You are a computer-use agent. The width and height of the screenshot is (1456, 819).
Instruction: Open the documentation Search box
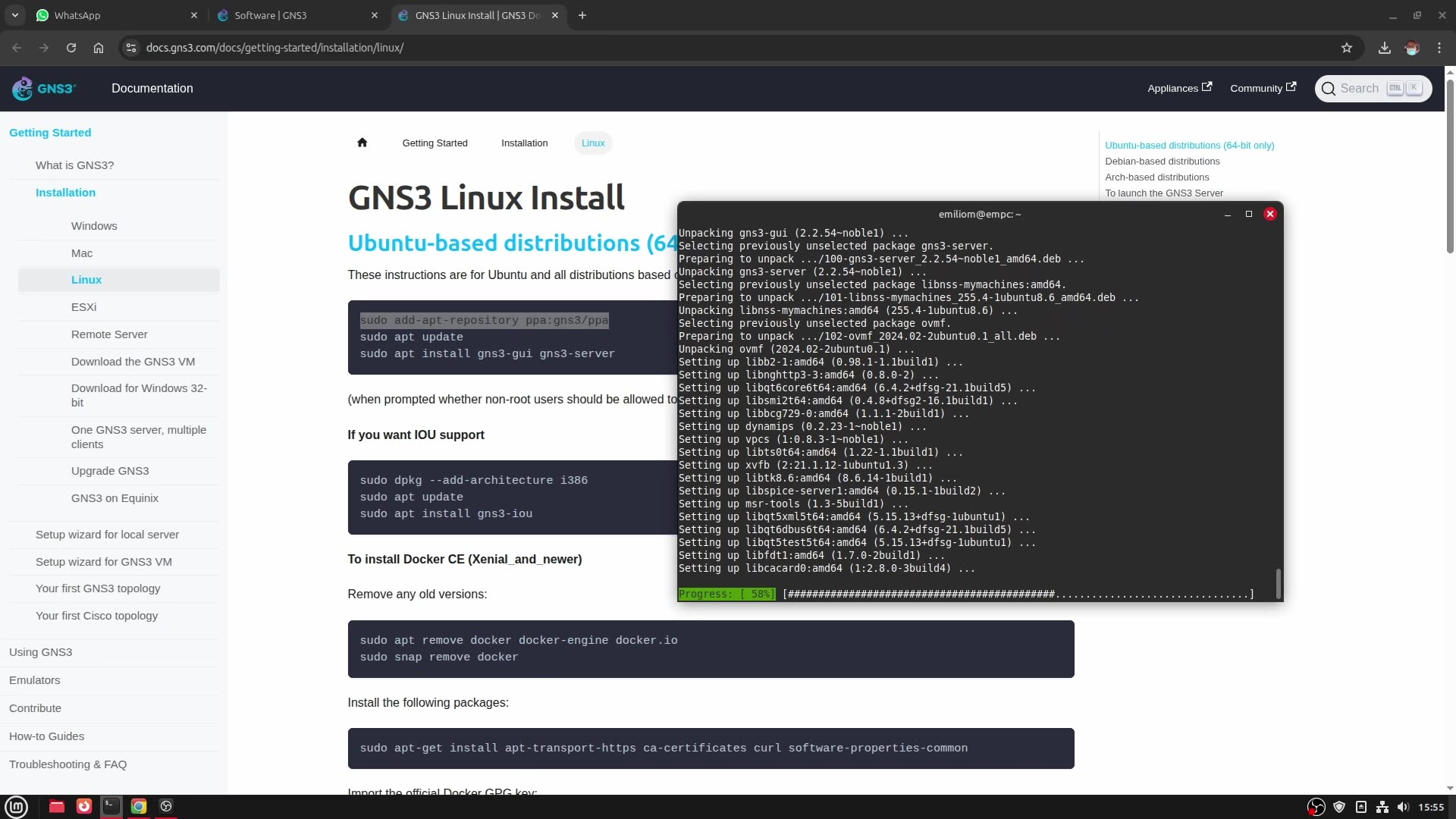[1371, 88]
